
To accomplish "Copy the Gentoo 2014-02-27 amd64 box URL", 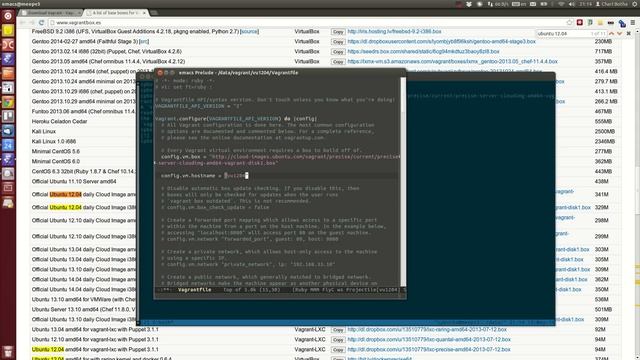I will coord(338,42).
